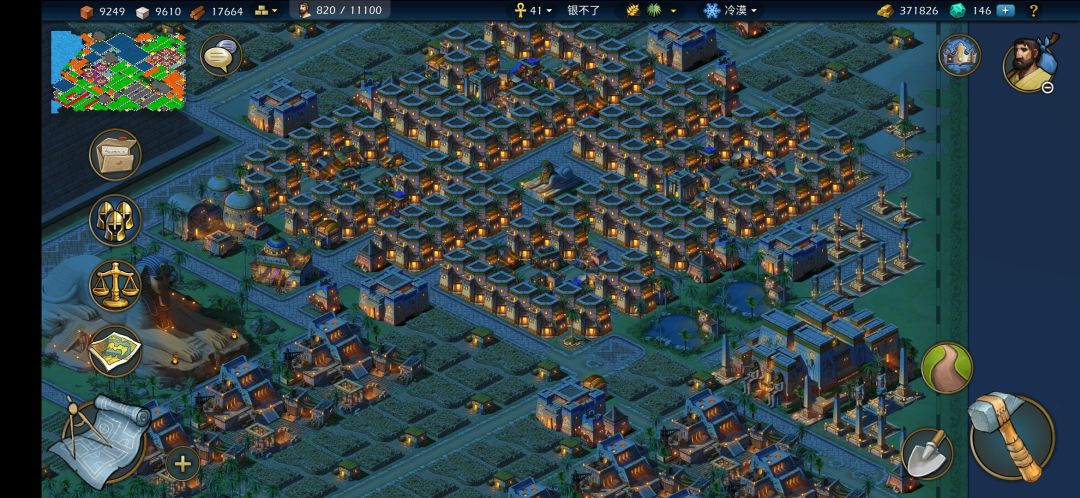Image resolution: width=1080 pixels, height=498 pixels.
Task: Click the round plus button beside blueprint
Action: tap(183, 464)
